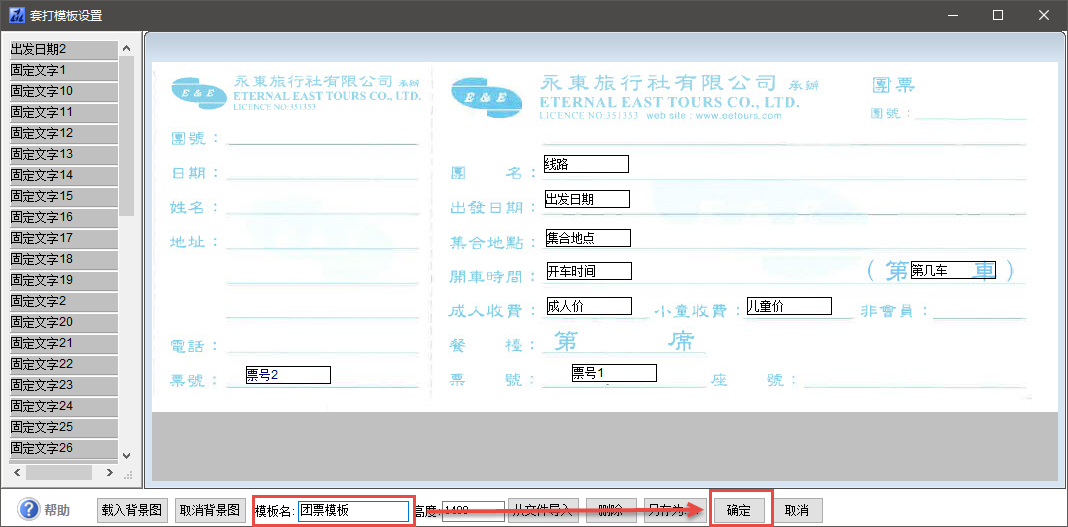Select the 儿童价 field box on the template
Image resolution: width=1068 pixels, height=527 pixels.
point(789,306)
